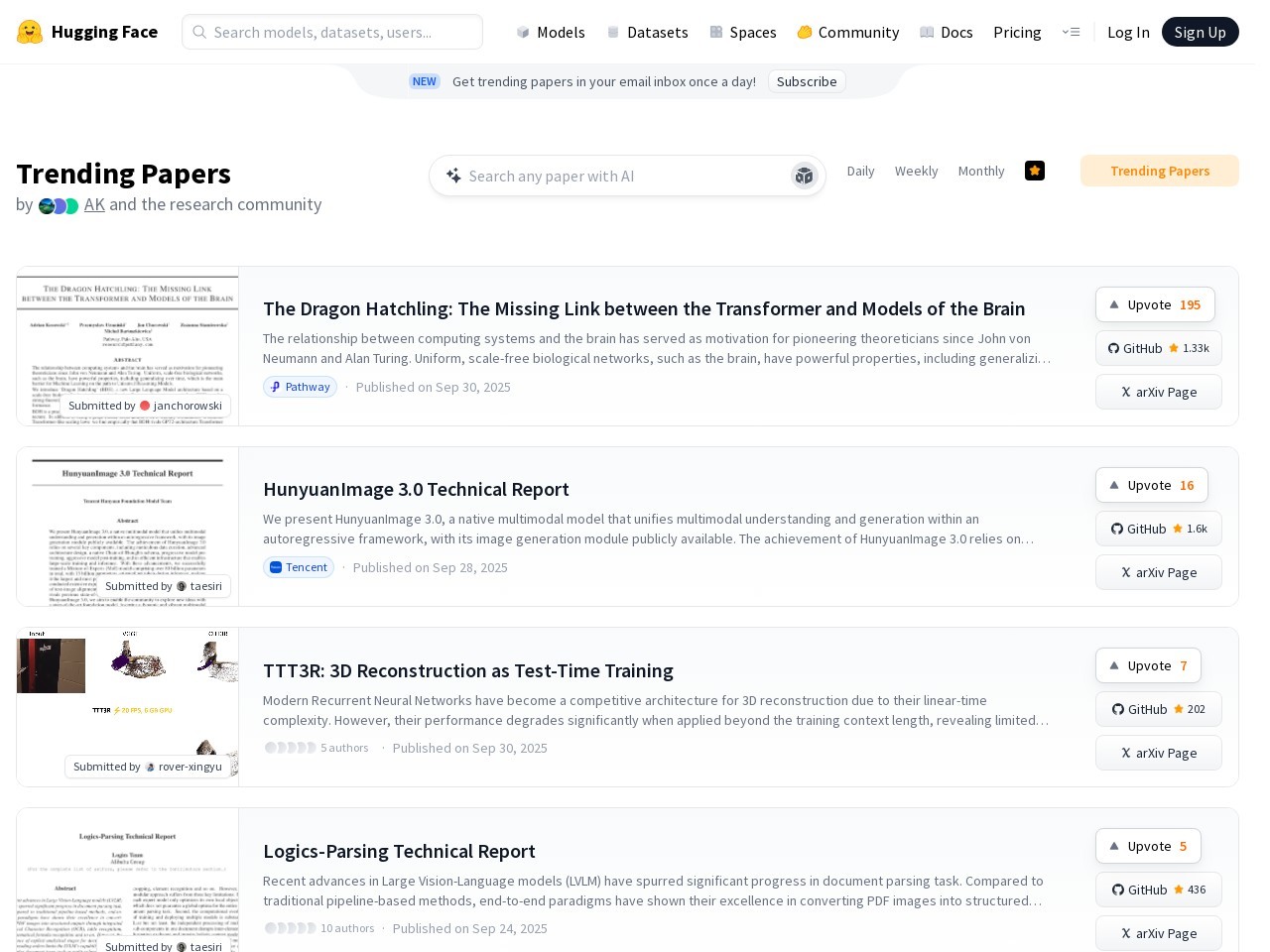Open arXiv Page for HunyuanImage 3.0
Image resolution: width=1270 pixels, height=952 pixels.
point(1158,572)
